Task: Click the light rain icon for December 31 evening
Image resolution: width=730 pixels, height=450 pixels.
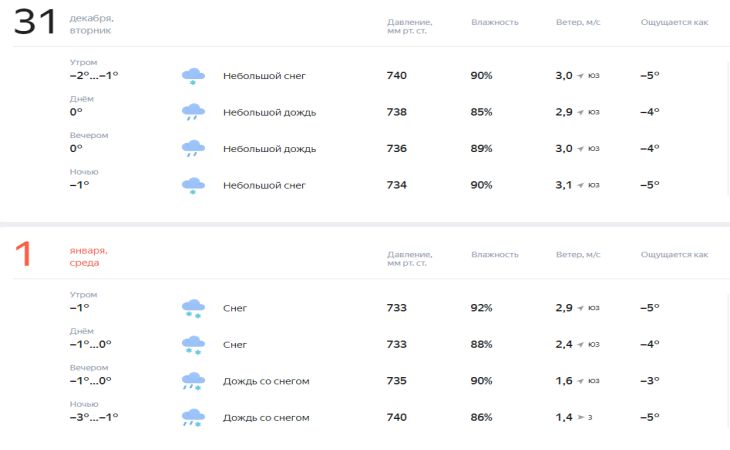Action: point(193,149)
